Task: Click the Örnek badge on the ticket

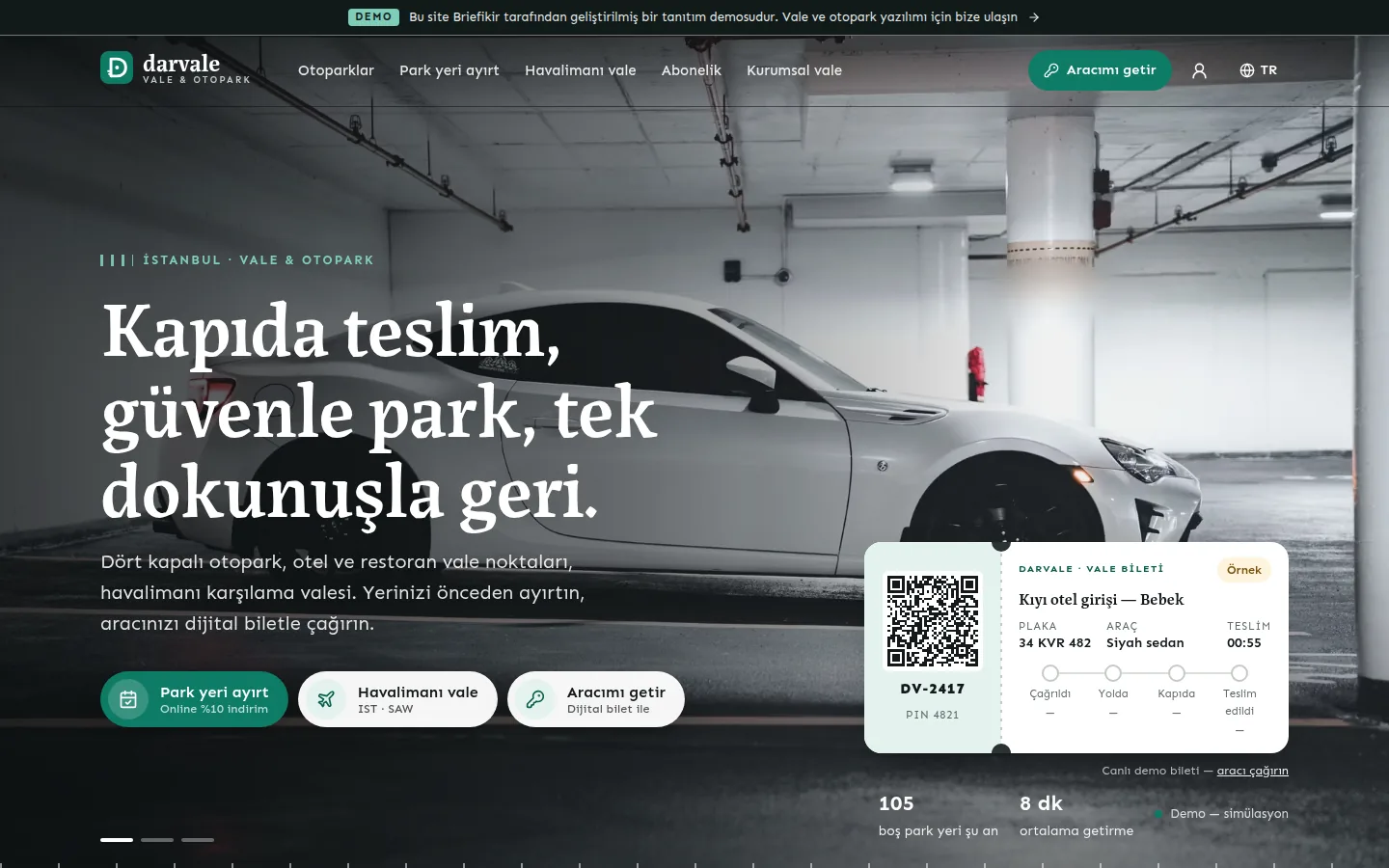Action: [1244, 570]
